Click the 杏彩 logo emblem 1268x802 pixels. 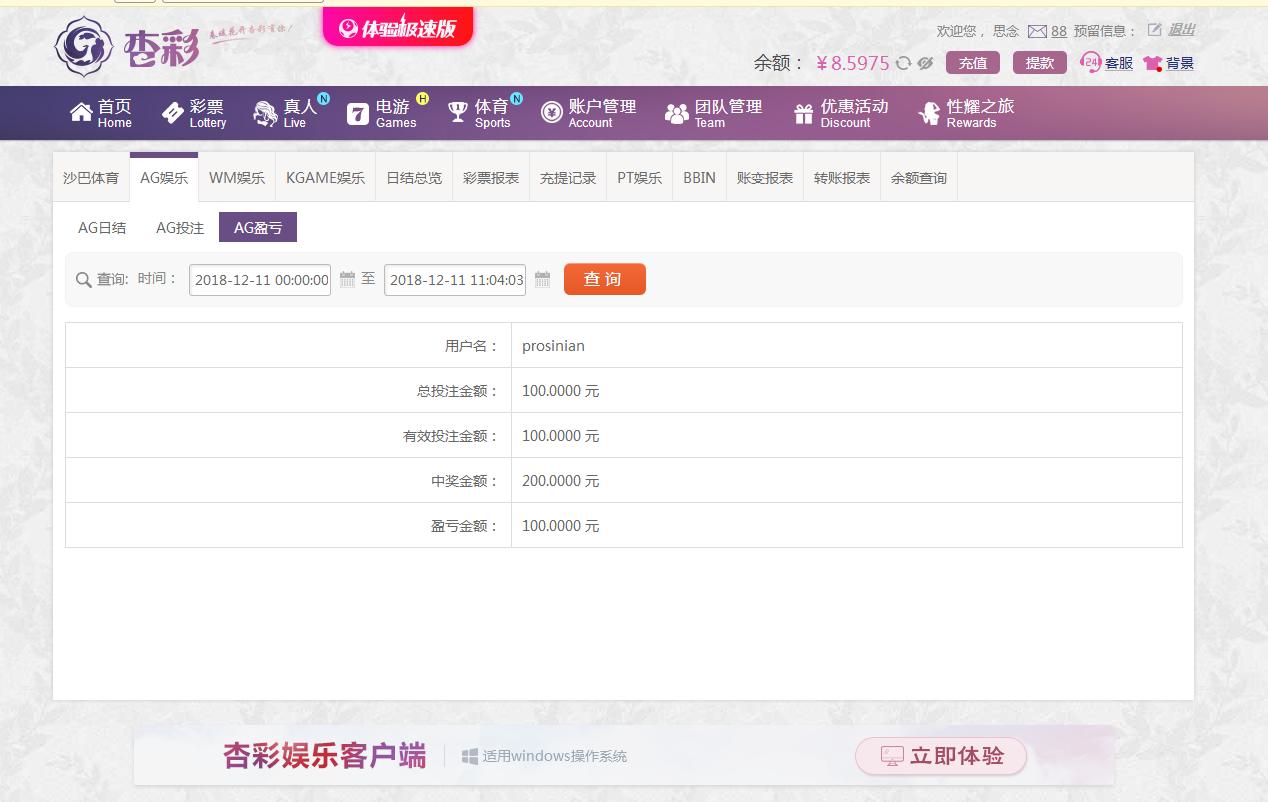[x=84, y=46]
